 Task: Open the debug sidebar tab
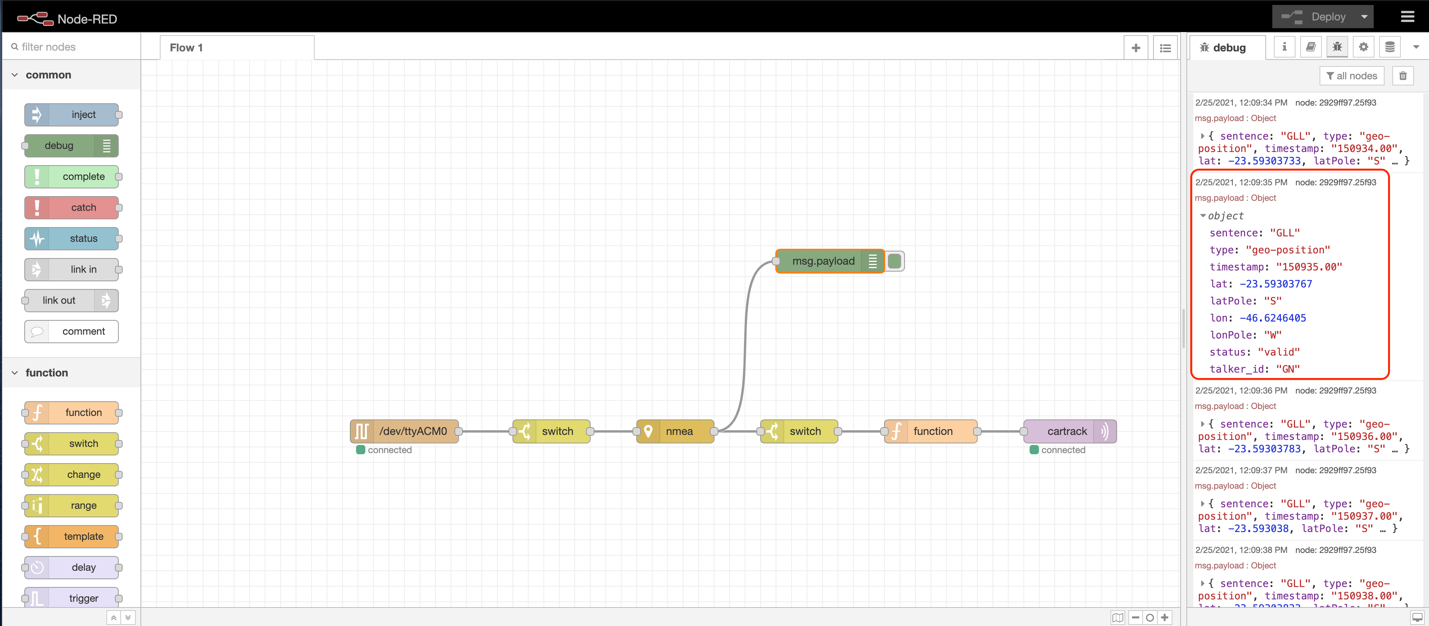point(1227,47)
